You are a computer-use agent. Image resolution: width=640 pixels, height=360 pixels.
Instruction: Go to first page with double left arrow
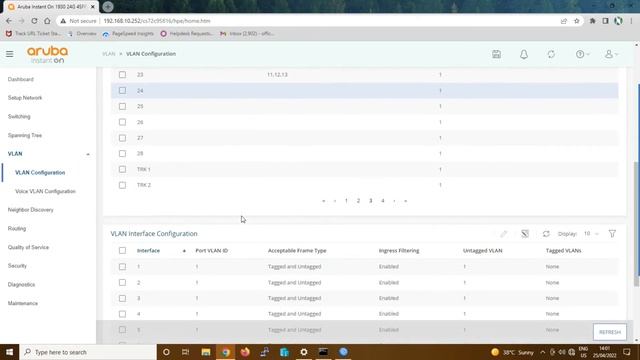coord(324,201)
